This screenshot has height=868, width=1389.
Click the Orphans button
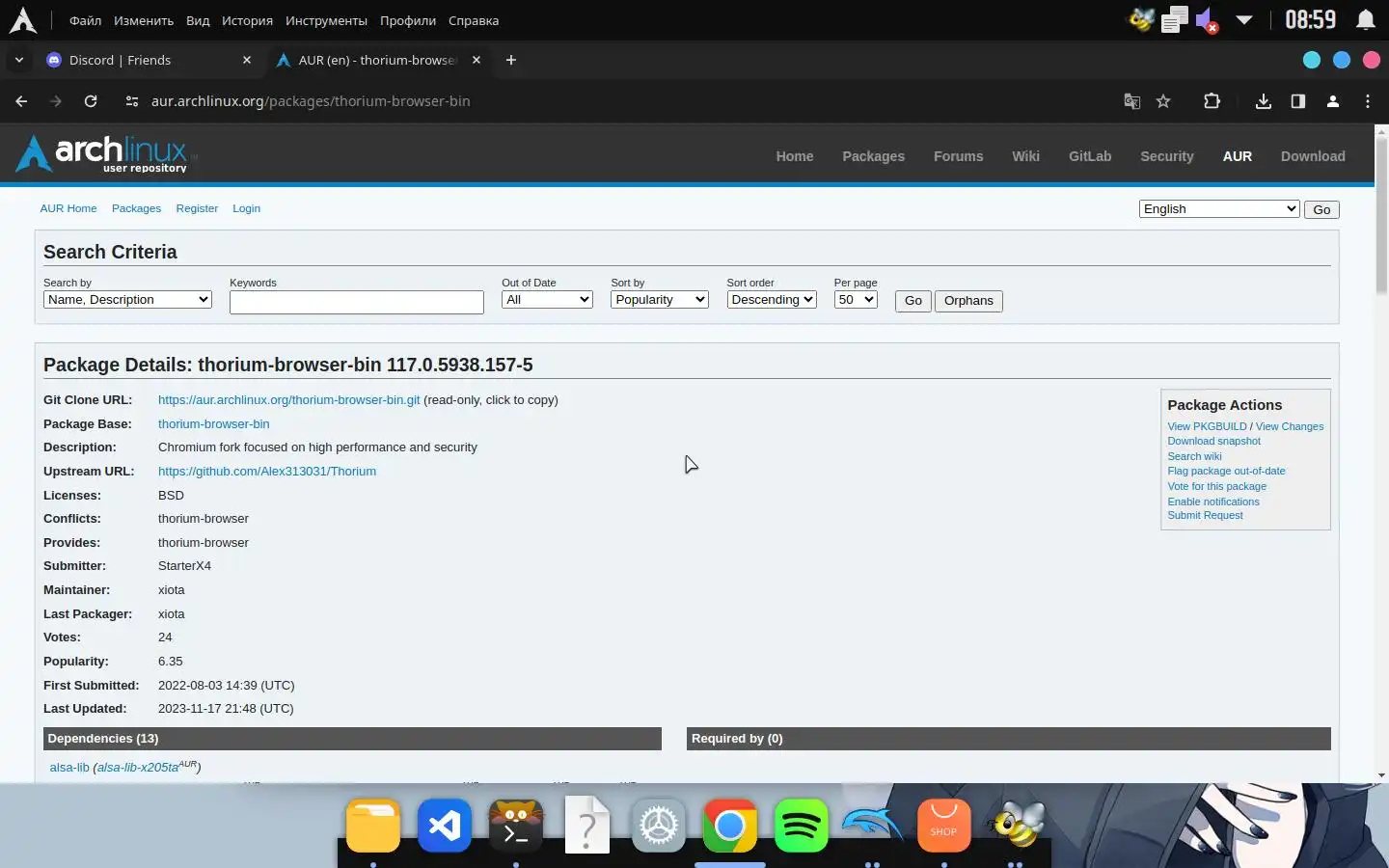pyautogui.click(x=968, y=301)
